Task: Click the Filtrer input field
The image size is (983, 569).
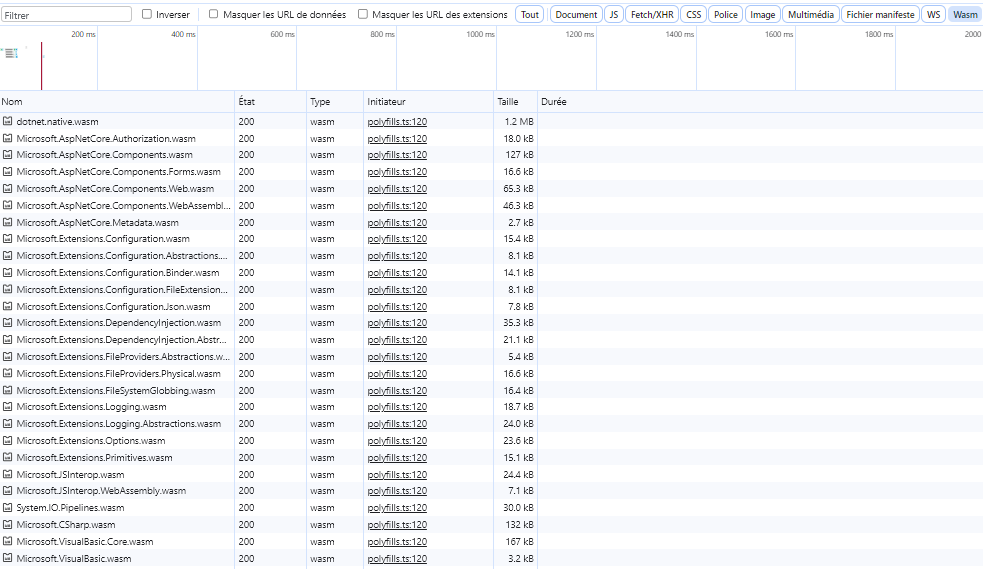Action: 66,14
